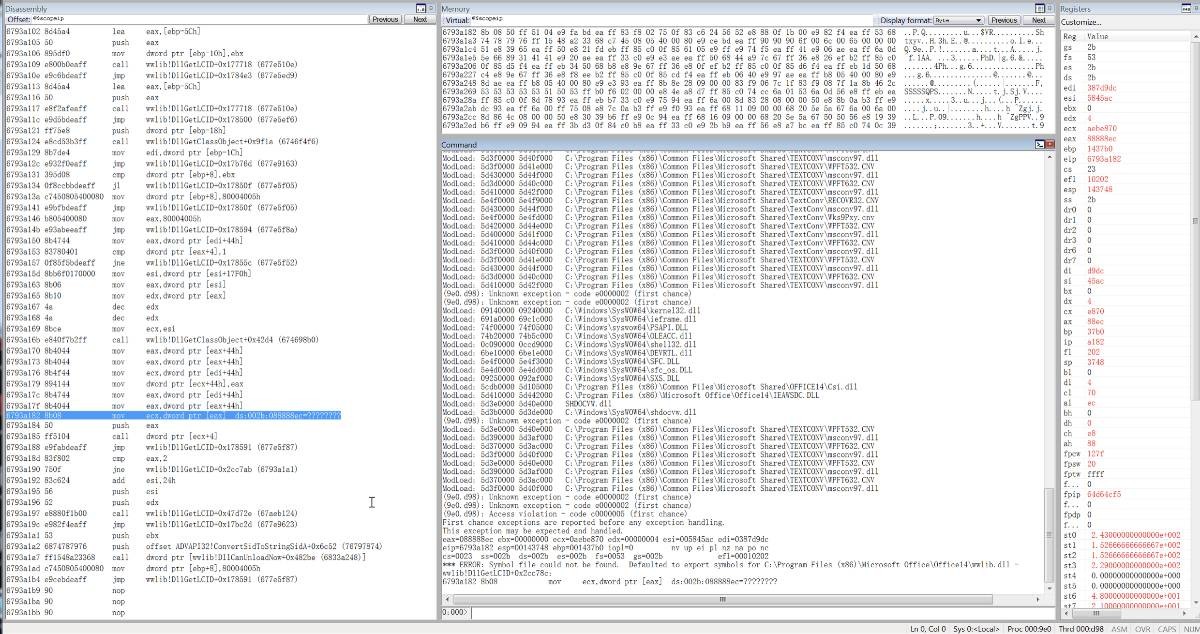Open the Display format dropdown
Screen dimensions: 1200x634
pyautogui.click(x=957, y=20)
